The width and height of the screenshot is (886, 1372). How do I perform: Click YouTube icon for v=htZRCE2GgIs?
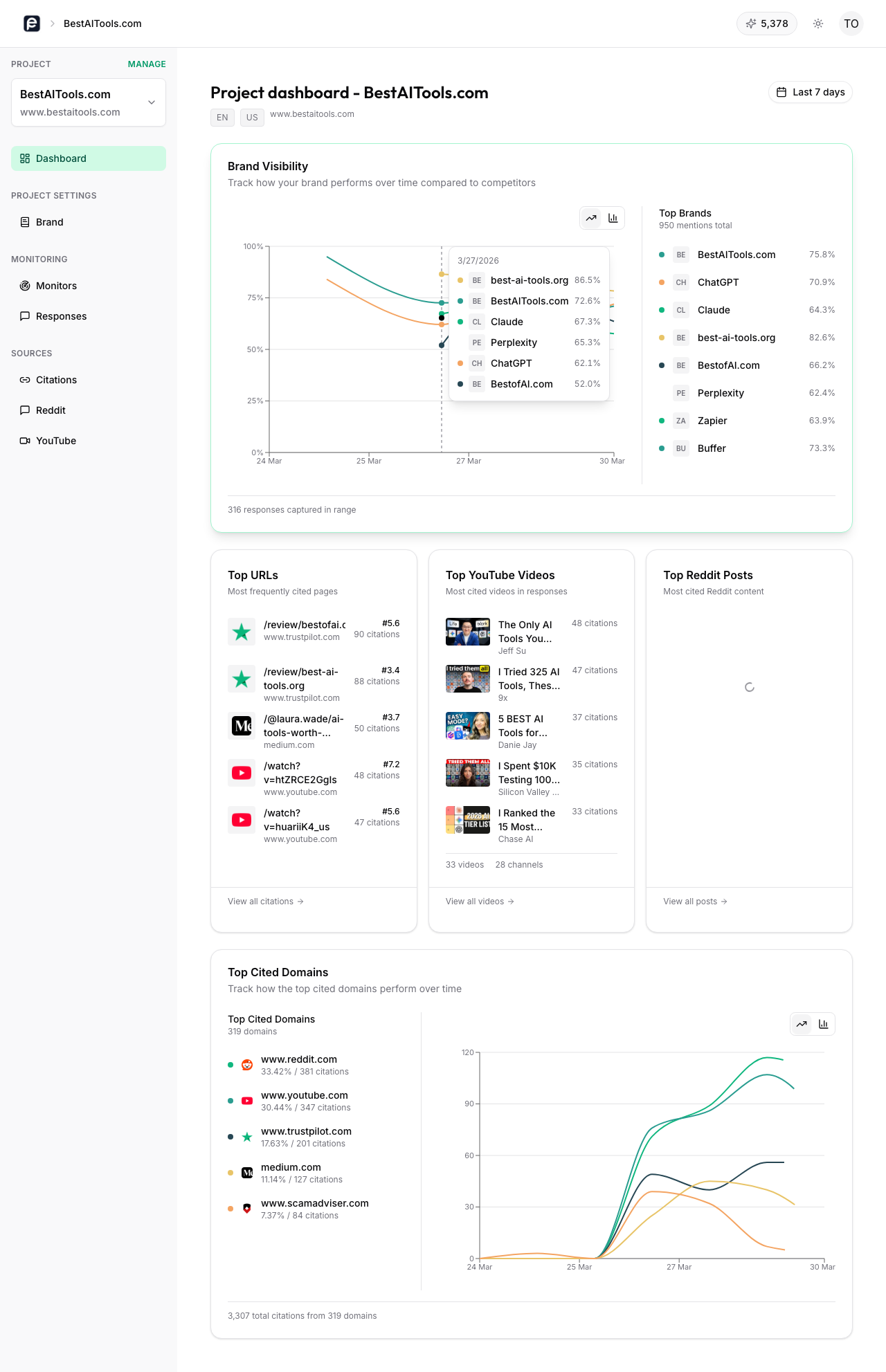coord(242,773)
